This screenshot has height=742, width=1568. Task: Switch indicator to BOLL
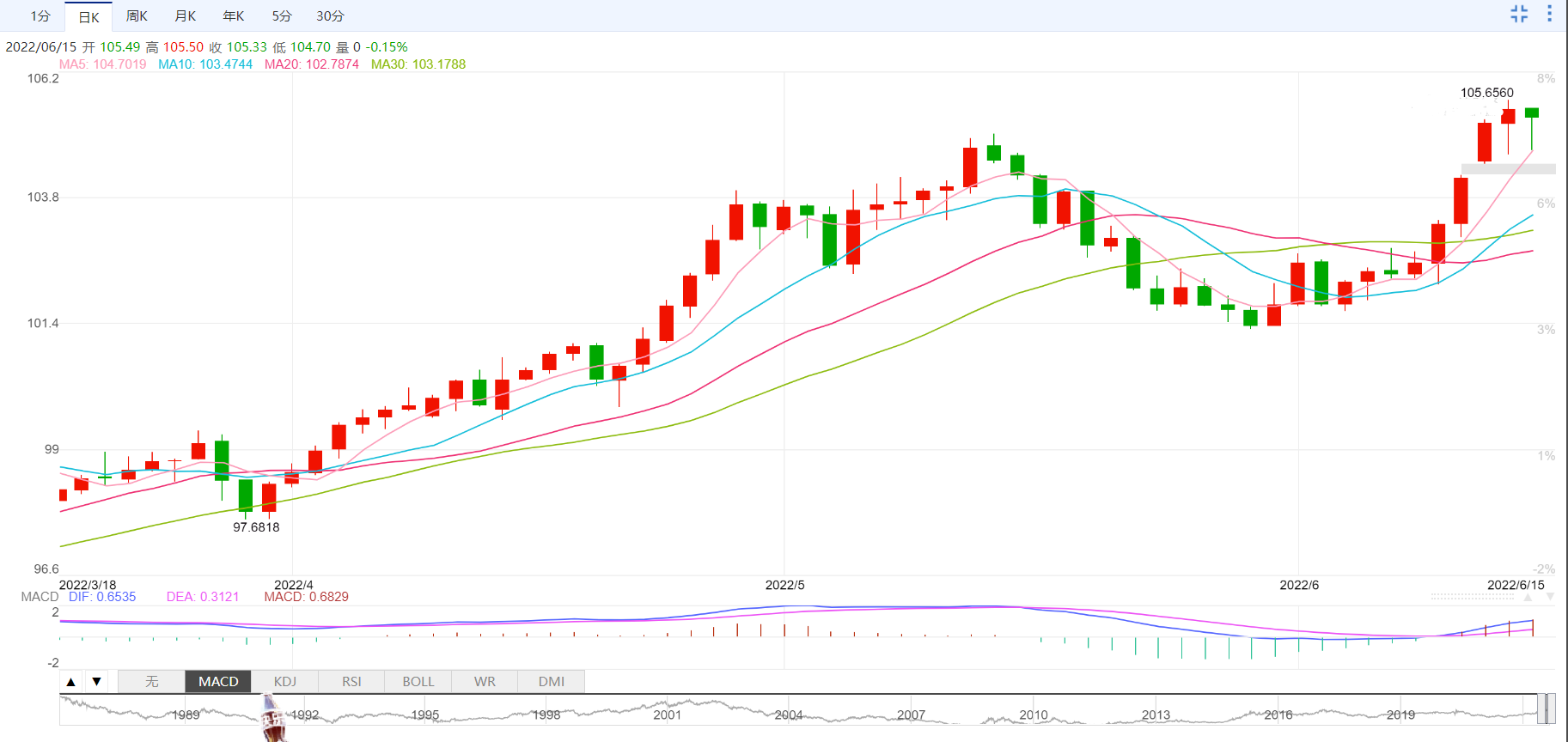[x=418, y=682]
